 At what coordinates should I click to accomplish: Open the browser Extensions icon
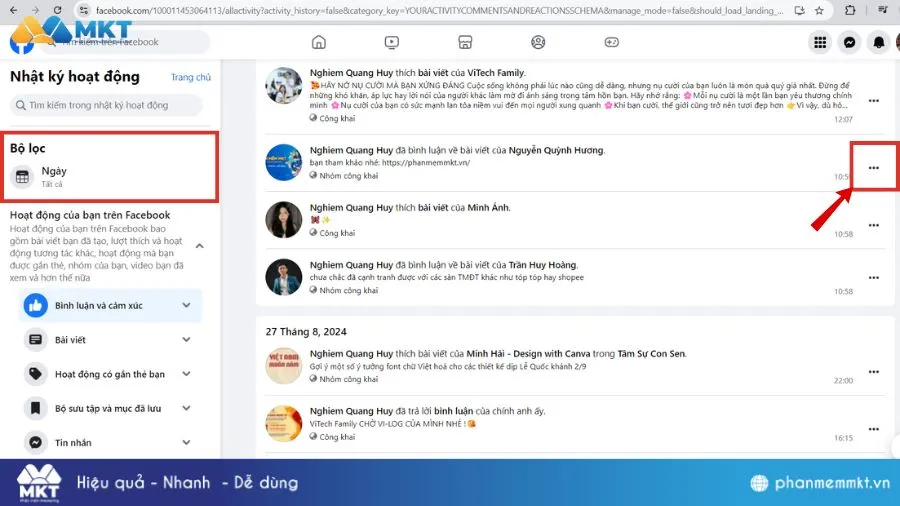pos(850,10)
